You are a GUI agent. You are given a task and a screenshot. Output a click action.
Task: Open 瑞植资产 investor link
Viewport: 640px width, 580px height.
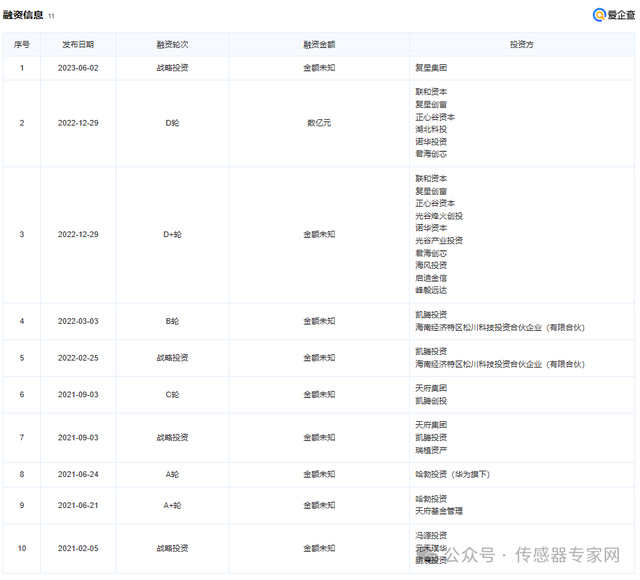(431, 450)
